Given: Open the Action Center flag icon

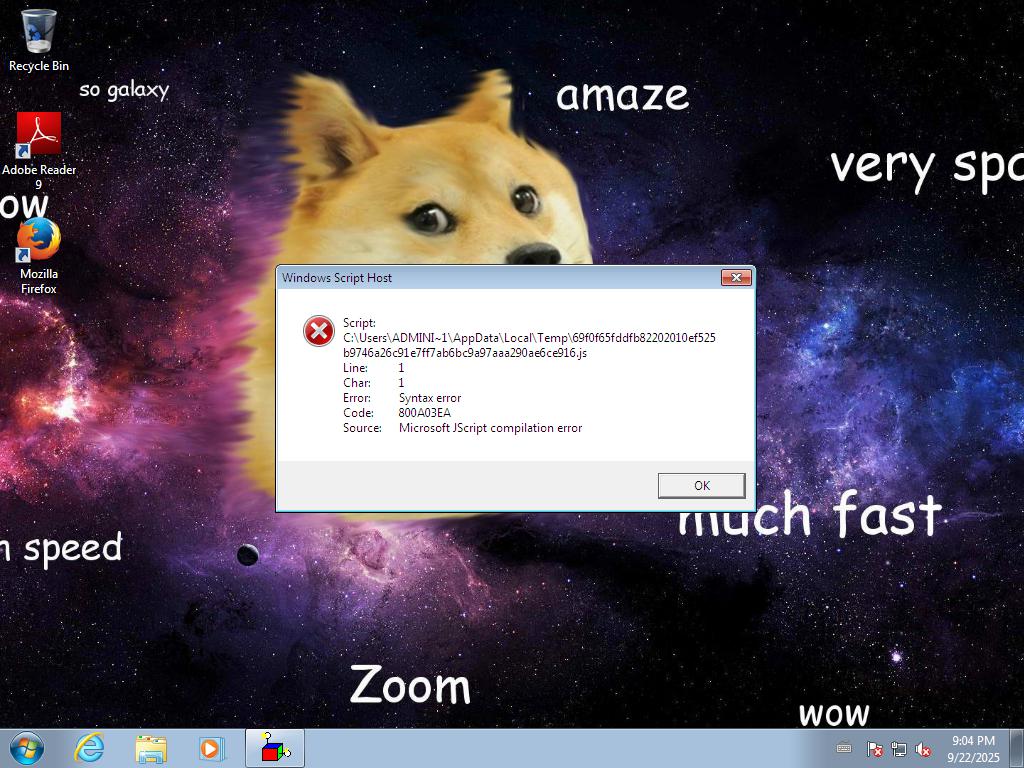Looking at the screenshot, I should click(x=874, y=749).
